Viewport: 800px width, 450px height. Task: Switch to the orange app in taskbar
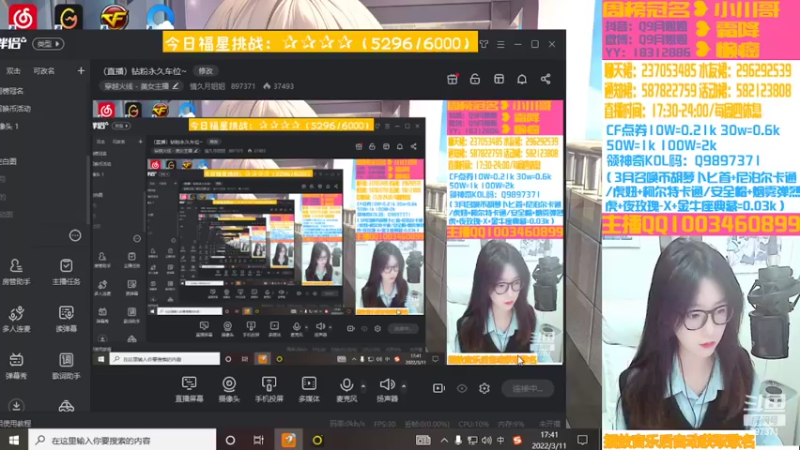click(x=288, y=440)
